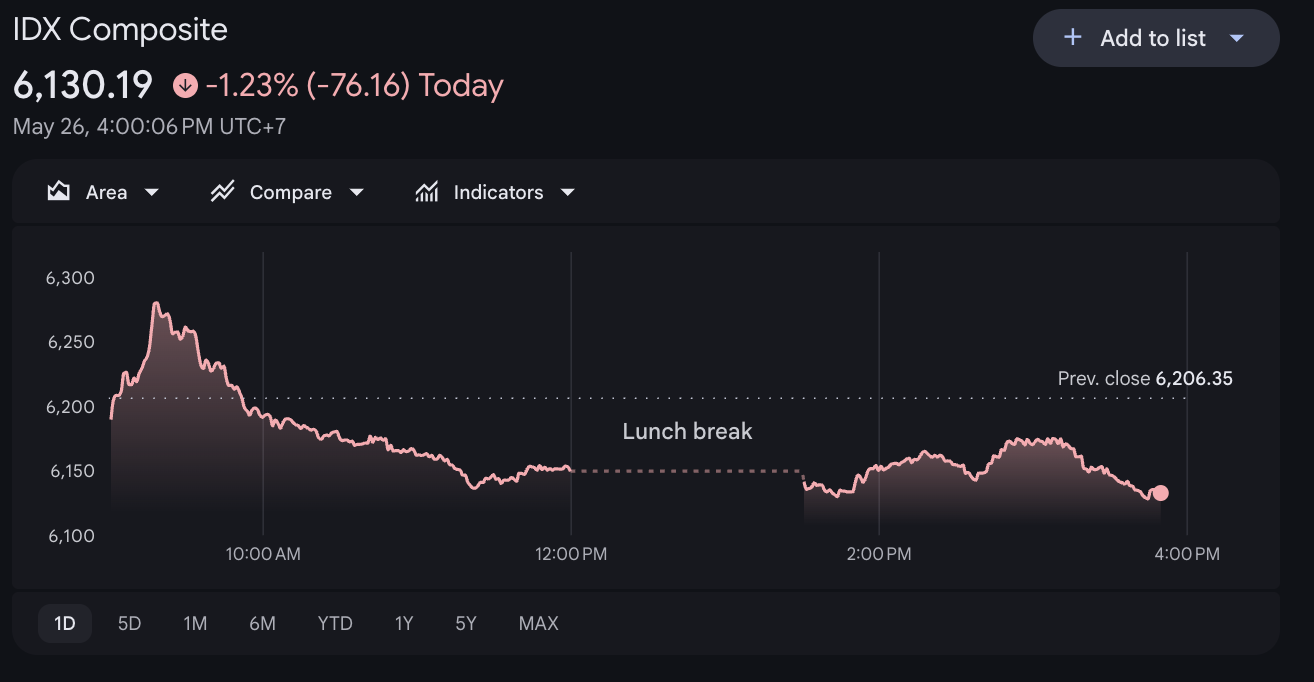Switch to the 1M time range

pos(195,624)
